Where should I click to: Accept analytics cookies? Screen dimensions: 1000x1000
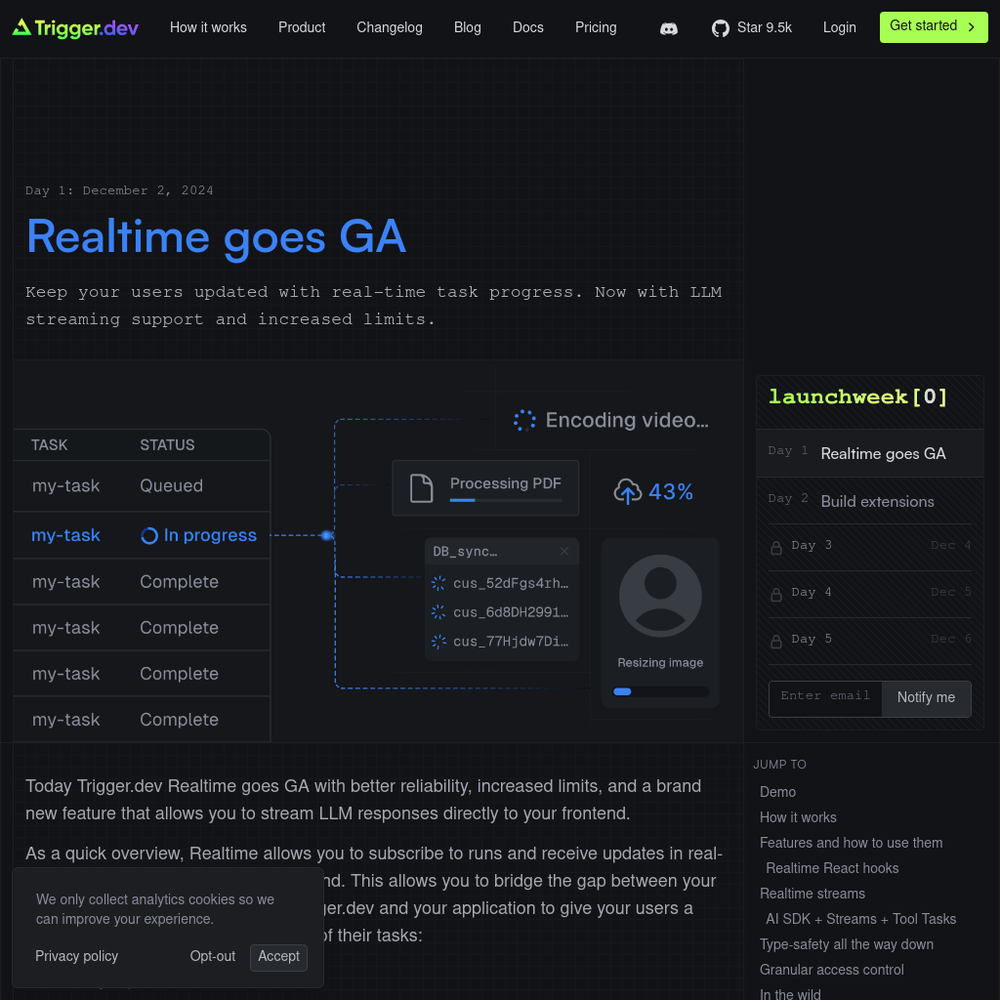pos(279,957)
